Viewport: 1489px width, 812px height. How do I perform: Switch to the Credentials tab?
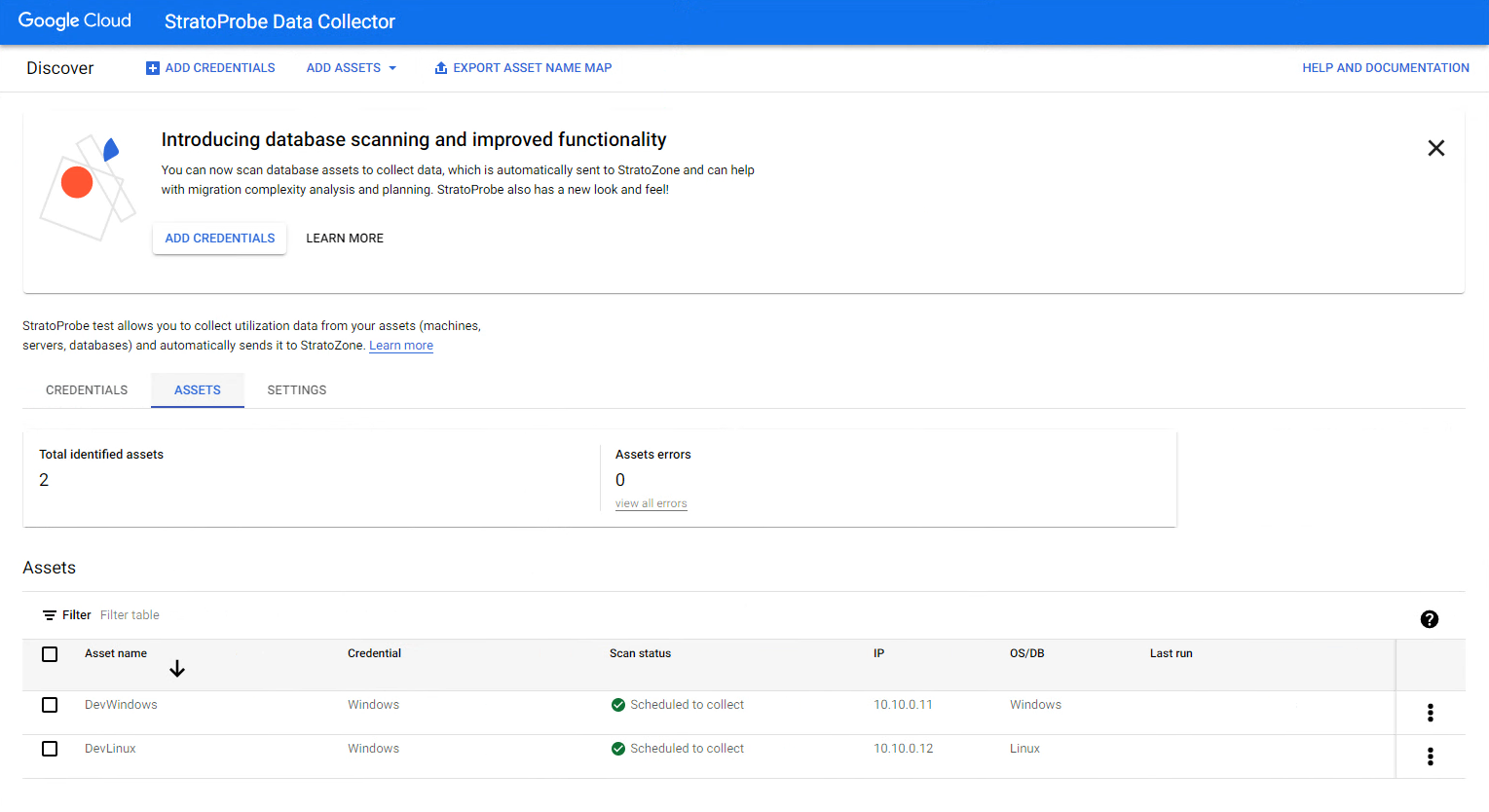tap(87, 390)
